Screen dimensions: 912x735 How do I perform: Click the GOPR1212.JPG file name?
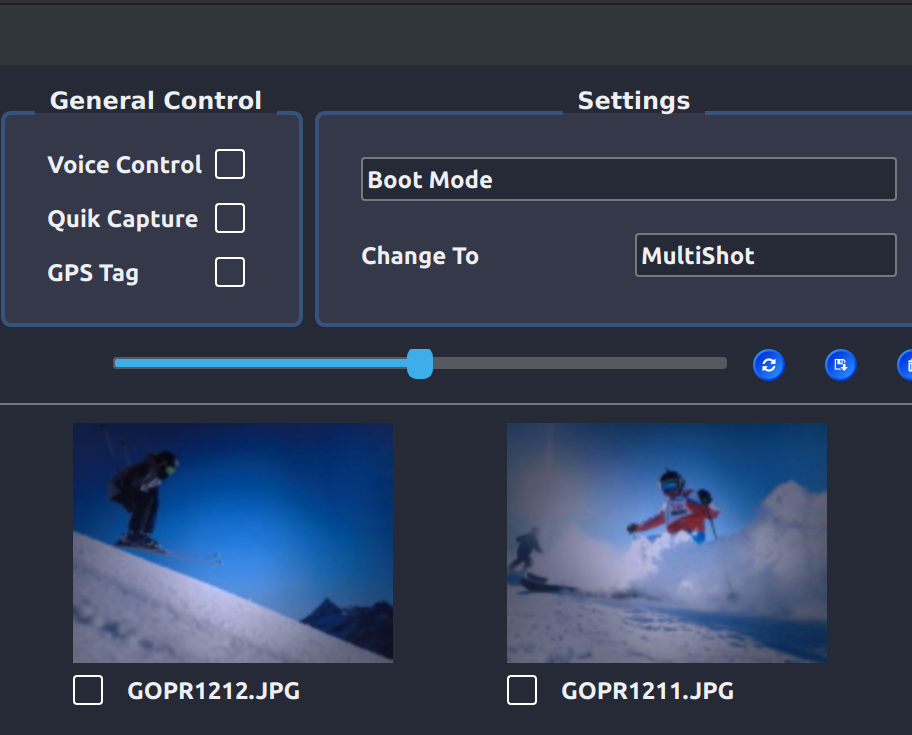[x=213, y=691]
